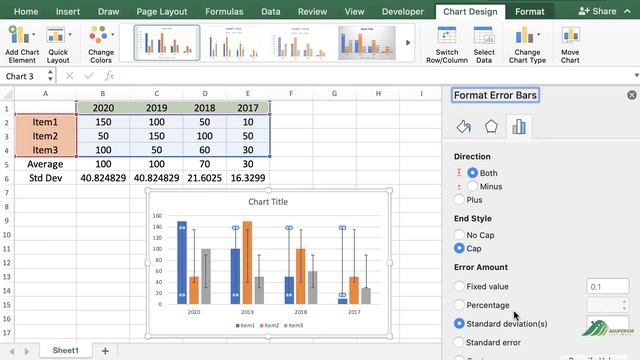Click the previous sheet navigation arrow
This screenshot has height=360, width=640.
pyautogui.click(x=12, y=351)
